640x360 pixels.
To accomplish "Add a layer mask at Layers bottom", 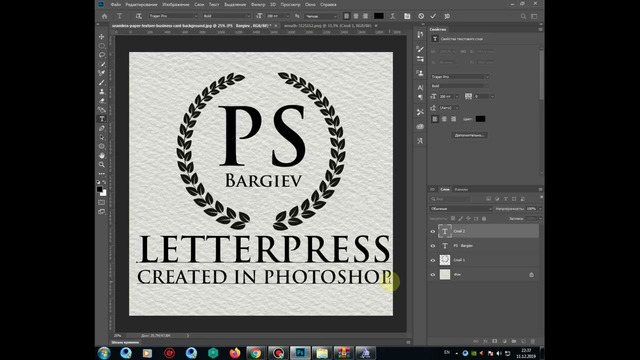I will [x=495, y=341].
